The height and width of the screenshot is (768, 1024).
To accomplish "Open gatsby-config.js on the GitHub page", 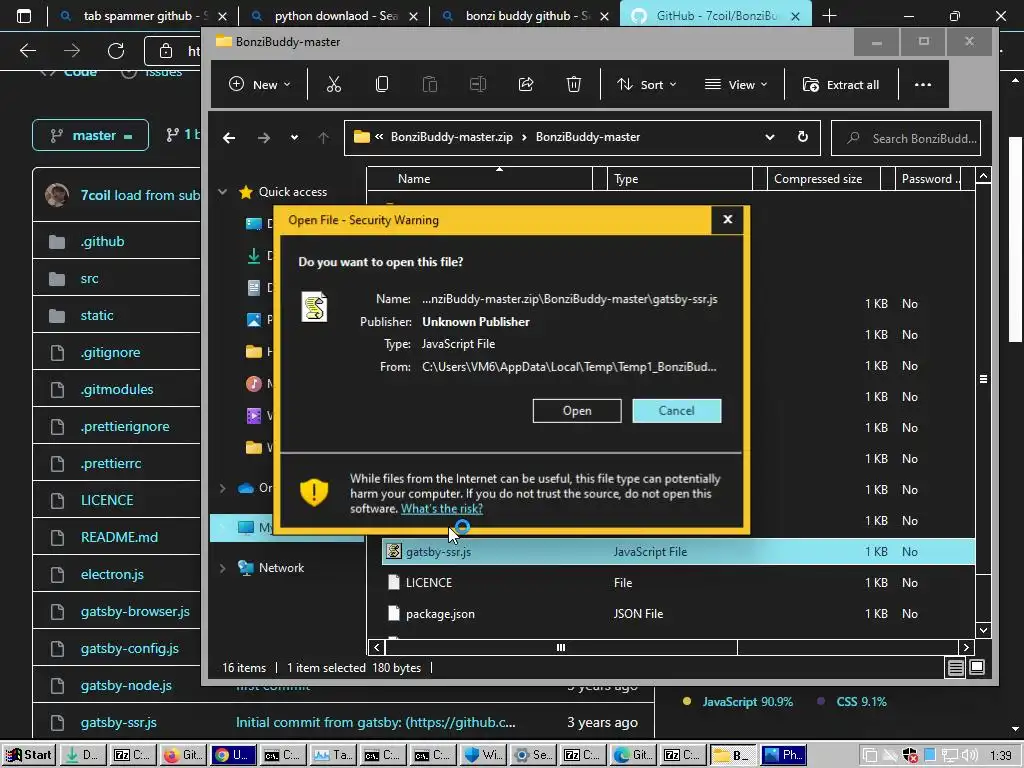I will click(130, 648).
